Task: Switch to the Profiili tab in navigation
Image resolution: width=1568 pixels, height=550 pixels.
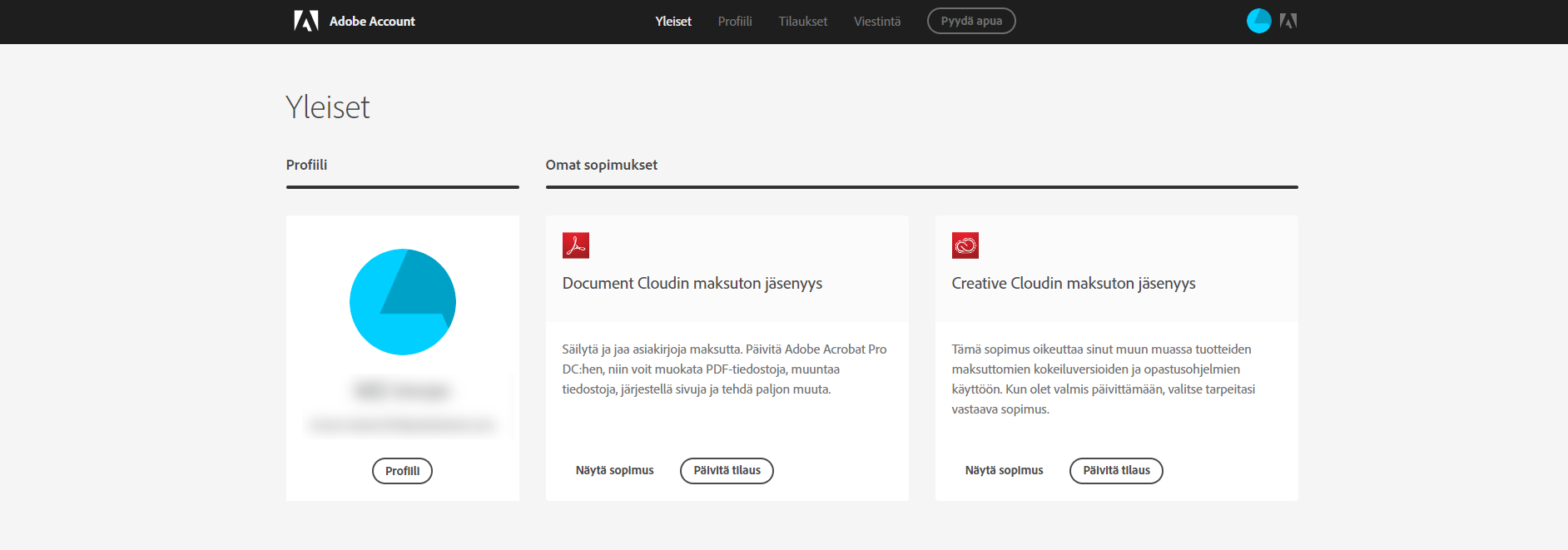Action: [735, 22]
